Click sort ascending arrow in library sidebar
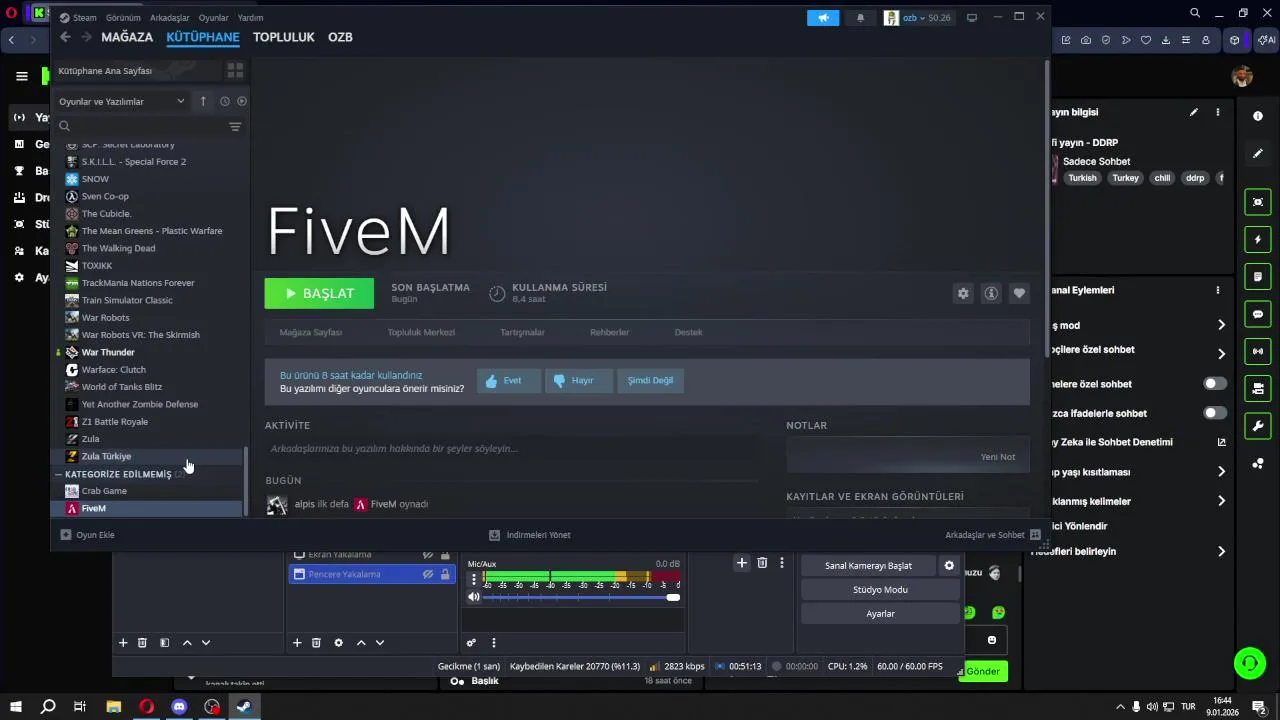The image size is (1280, 720). pyautogui.click(x=203, y=101)
